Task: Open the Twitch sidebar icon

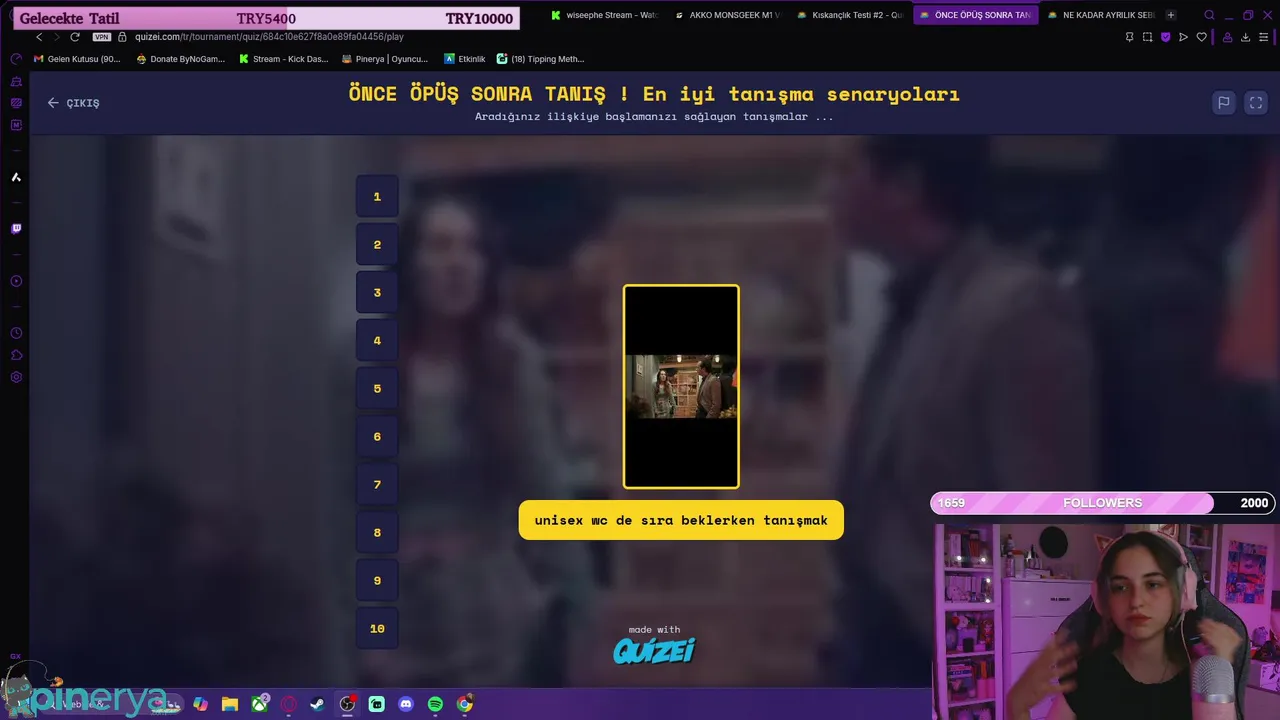Action: (16, 229)
